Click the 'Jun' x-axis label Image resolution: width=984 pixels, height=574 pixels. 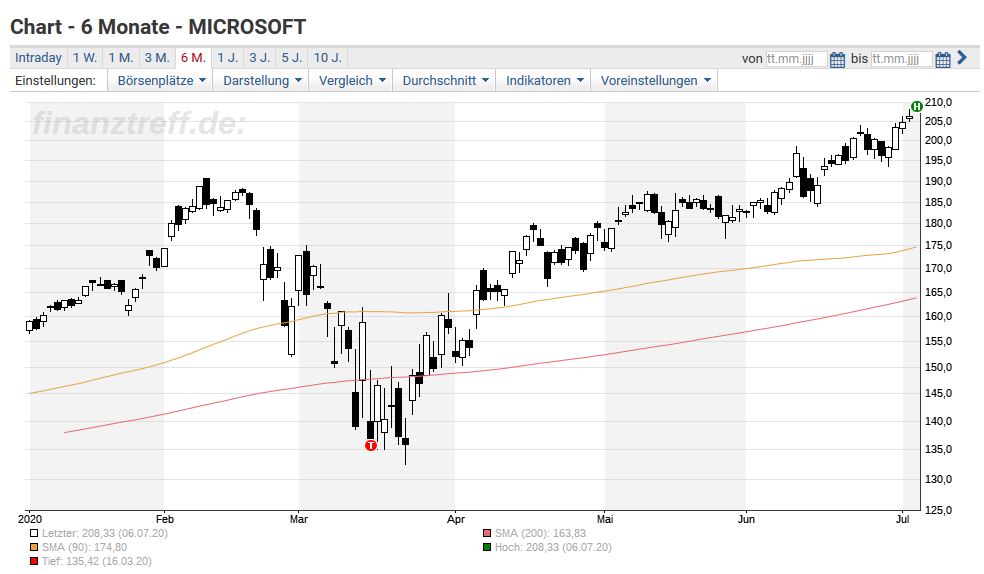click(x=746, y=519)
